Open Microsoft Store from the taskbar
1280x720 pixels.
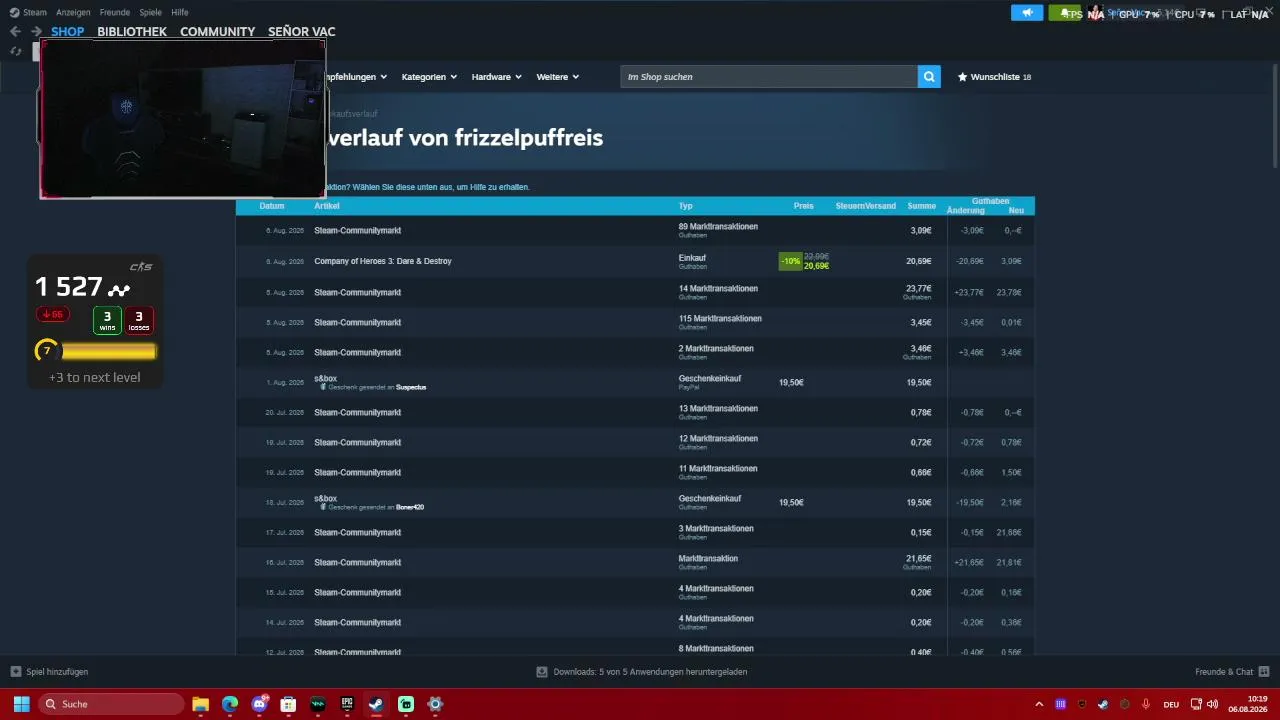[289, 704]
